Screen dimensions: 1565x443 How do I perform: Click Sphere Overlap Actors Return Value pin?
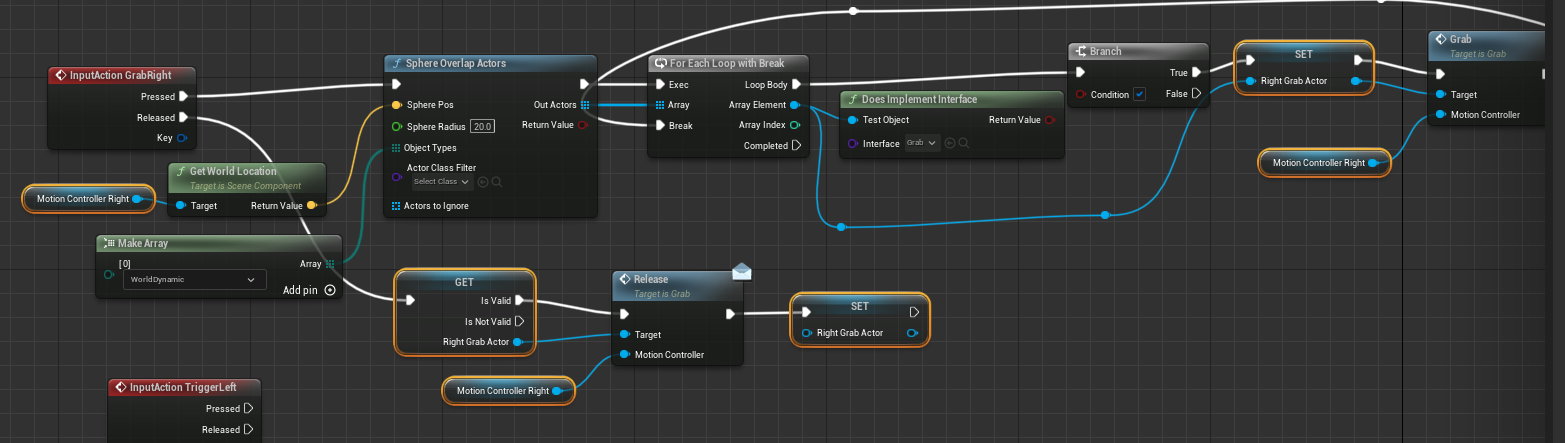pyautogui.click(x=583, y=125)
